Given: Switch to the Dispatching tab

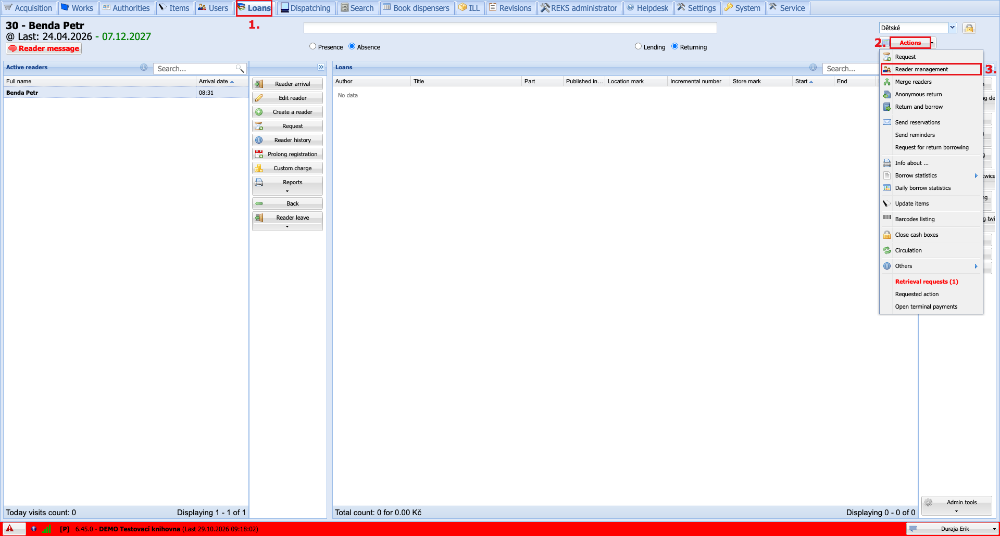Looking at the screenshot, I should tap(305, 8).
